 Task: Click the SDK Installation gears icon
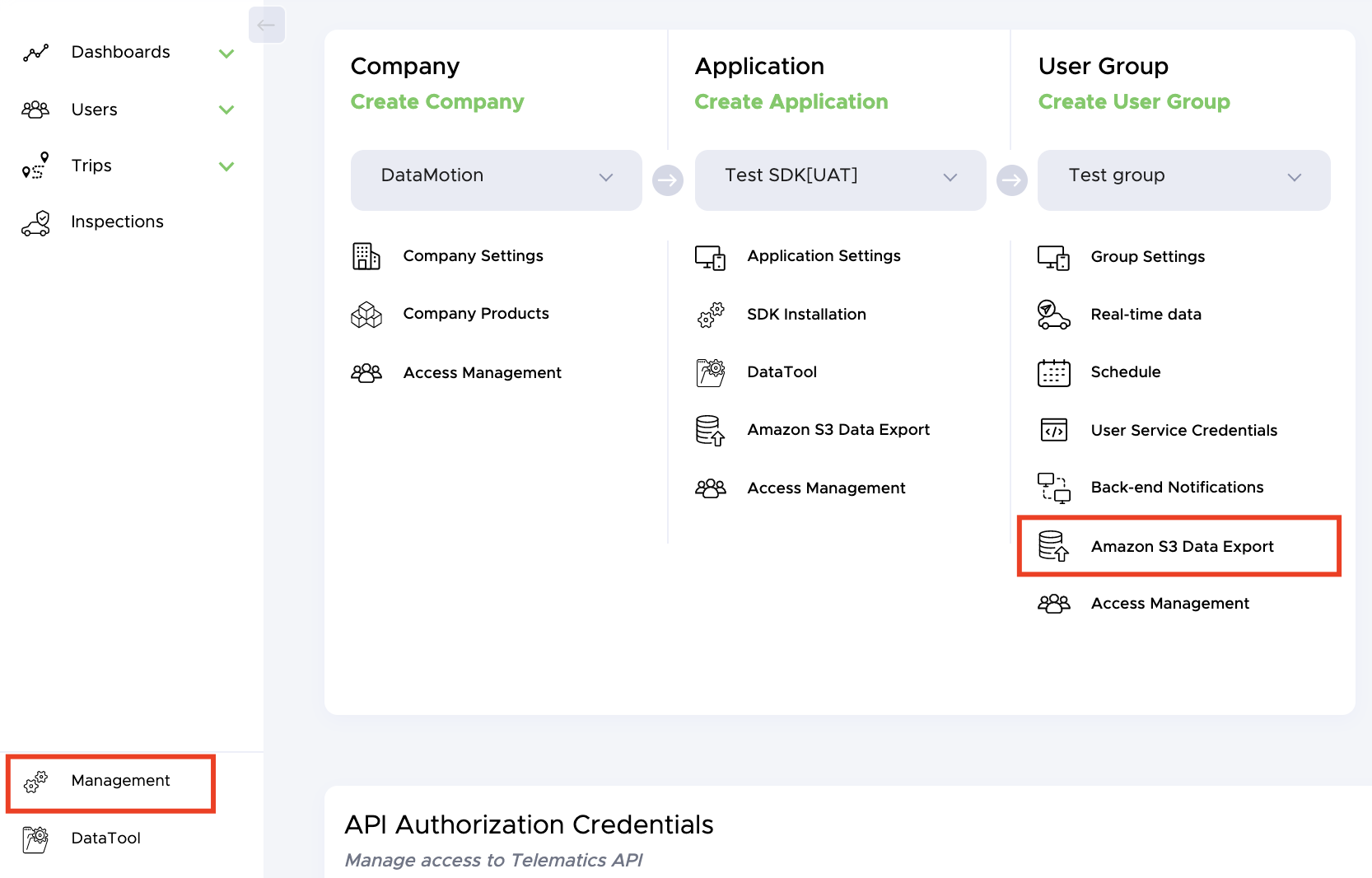click(x=710, y=315)
